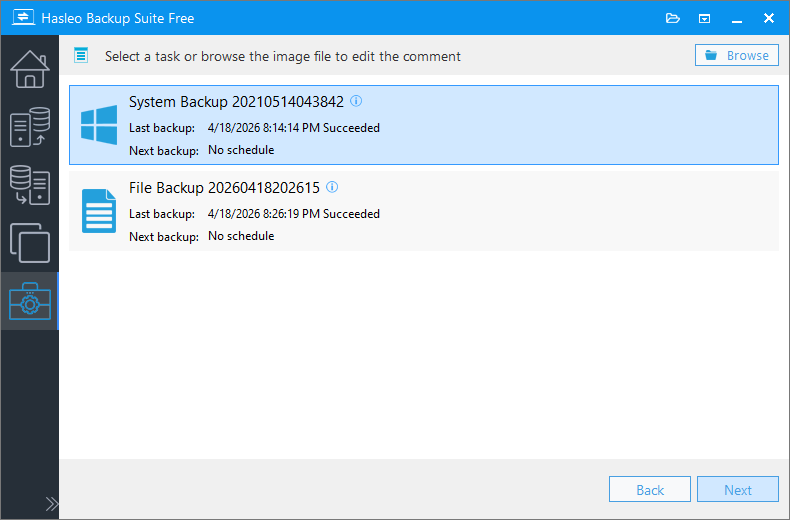Click the Browse button

pyautogui.click(x=737, y=55)
